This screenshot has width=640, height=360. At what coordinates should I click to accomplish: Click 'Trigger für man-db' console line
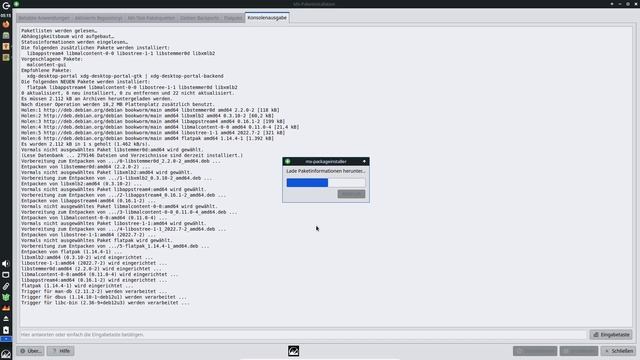94,291
